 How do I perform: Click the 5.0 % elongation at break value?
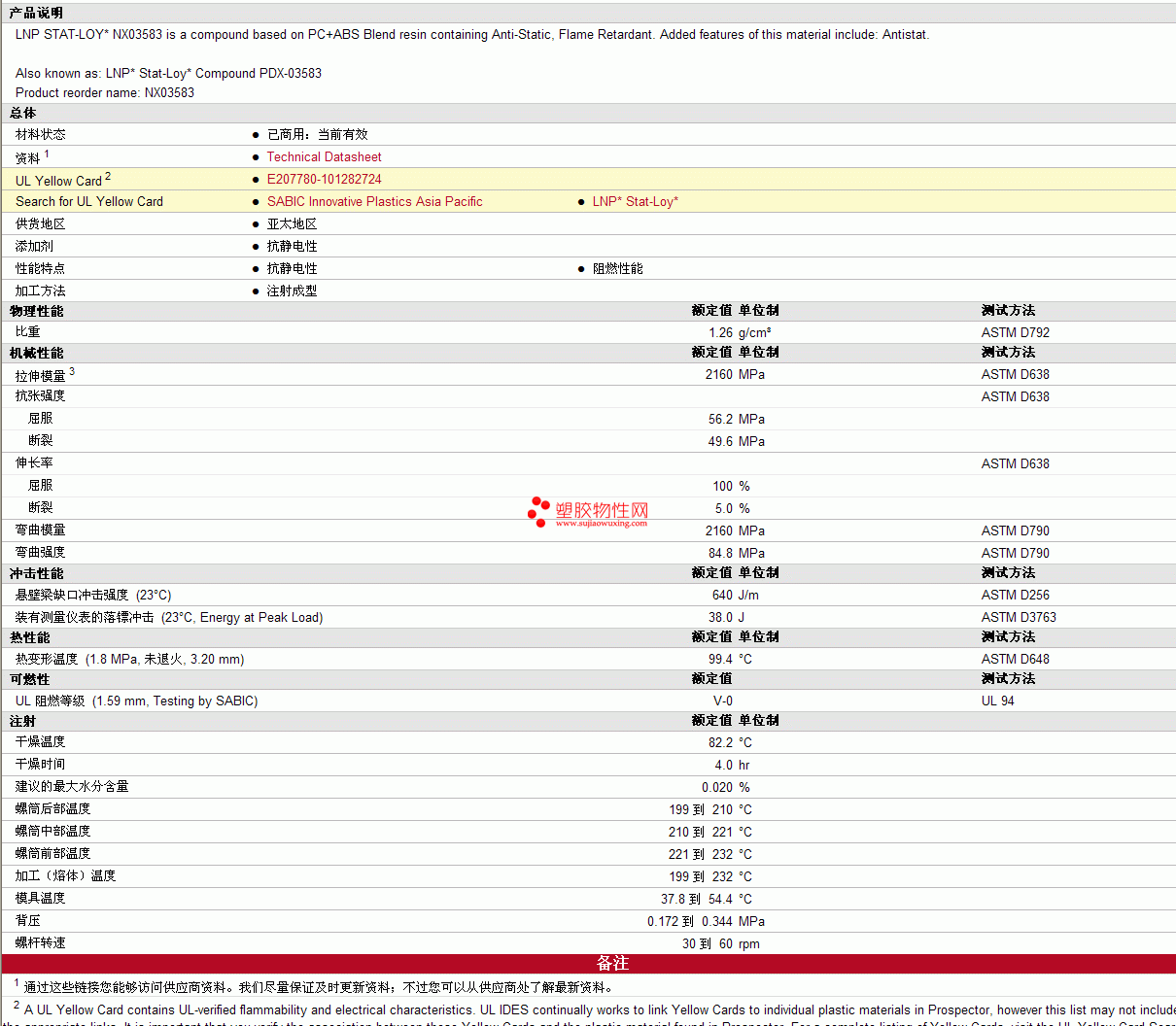pyautogui.click(x=732, y=508)
